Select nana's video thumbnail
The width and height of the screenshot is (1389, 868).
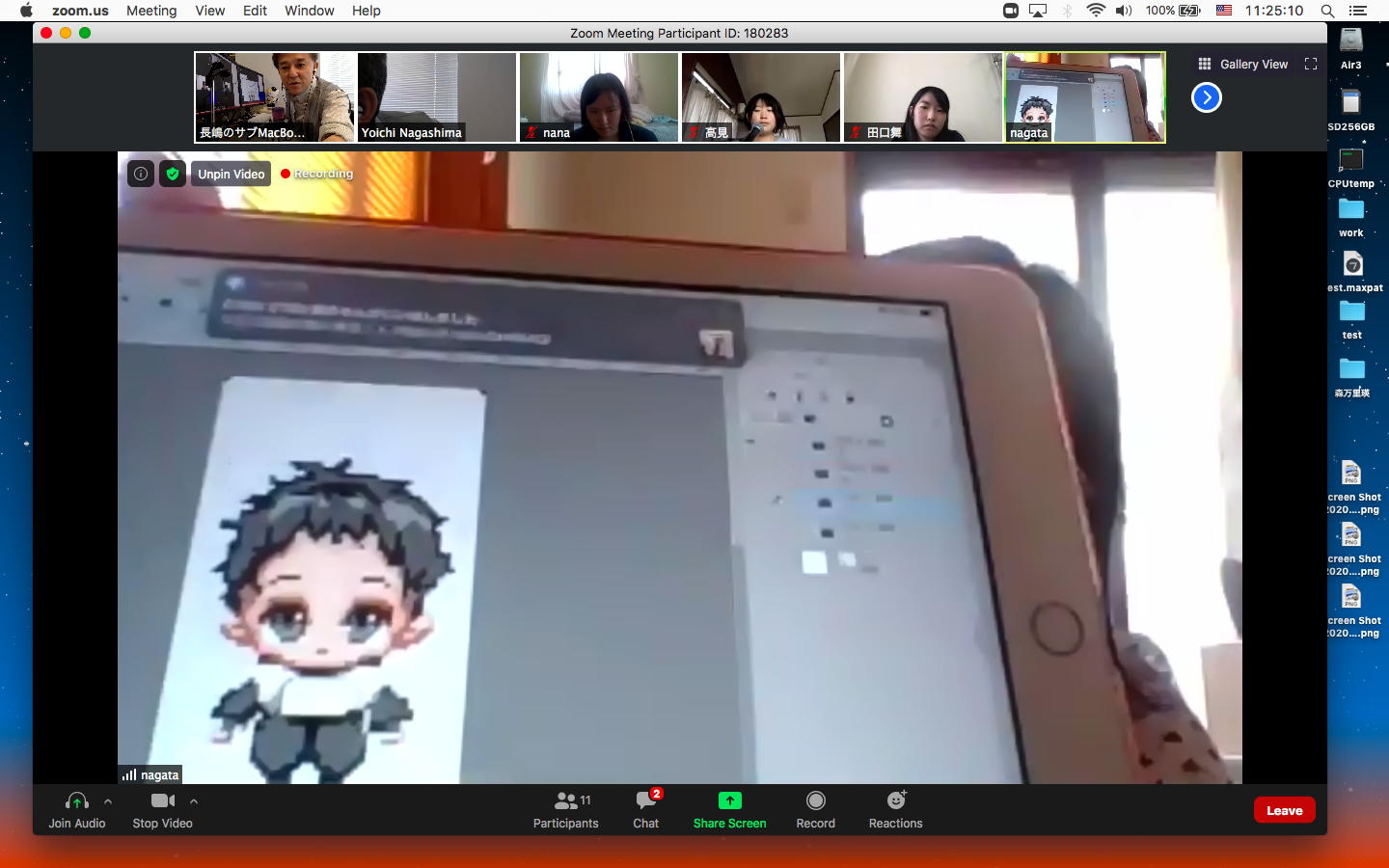pos(599,97)
